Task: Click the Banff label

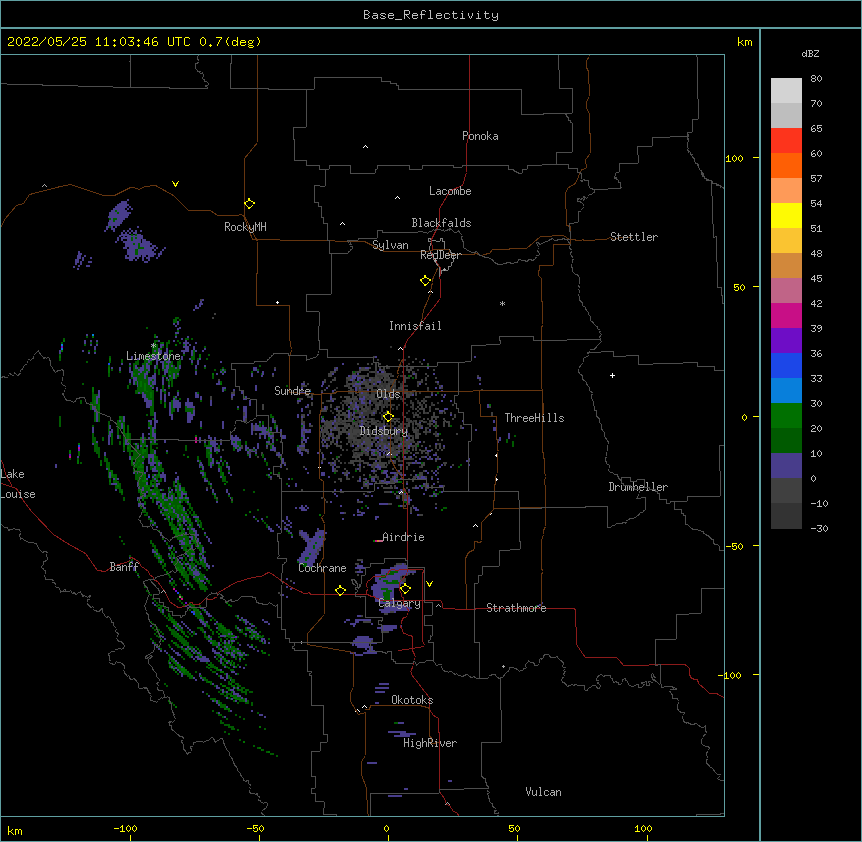Action: 124,567
